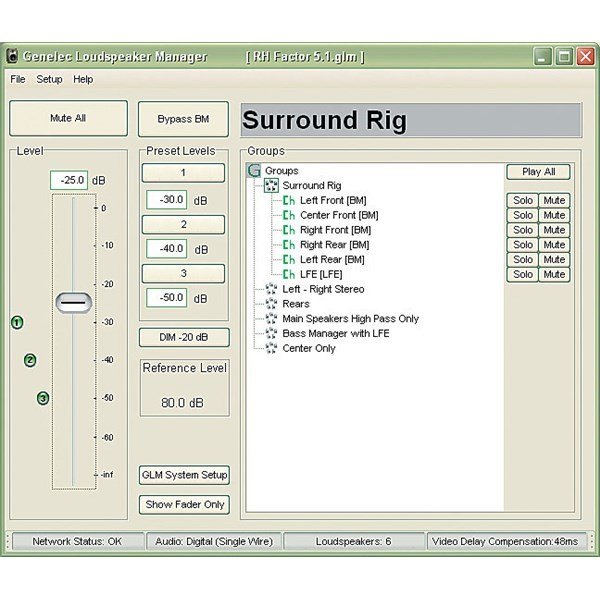The image size is (600, 600).
Task: Select Rears group
Action: coord(296,304)
